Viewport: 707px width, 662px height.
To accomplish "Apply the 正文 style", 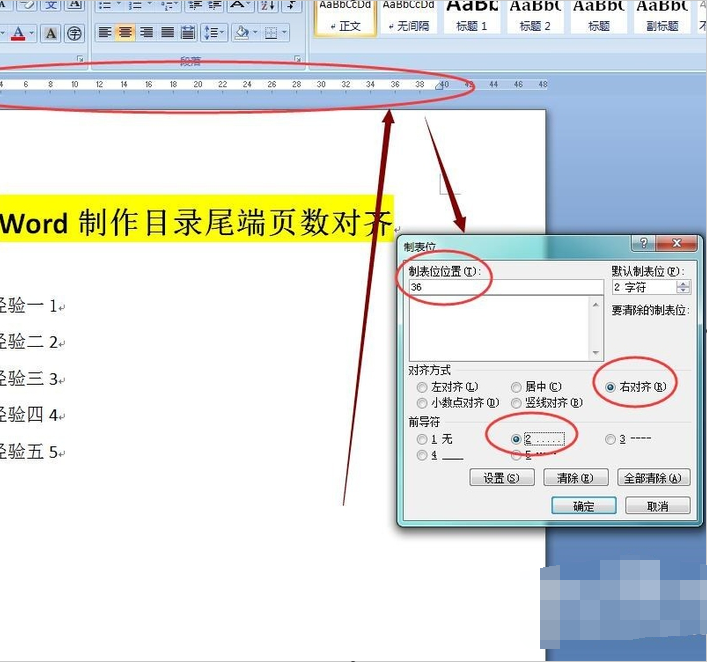I will [345, 17].
